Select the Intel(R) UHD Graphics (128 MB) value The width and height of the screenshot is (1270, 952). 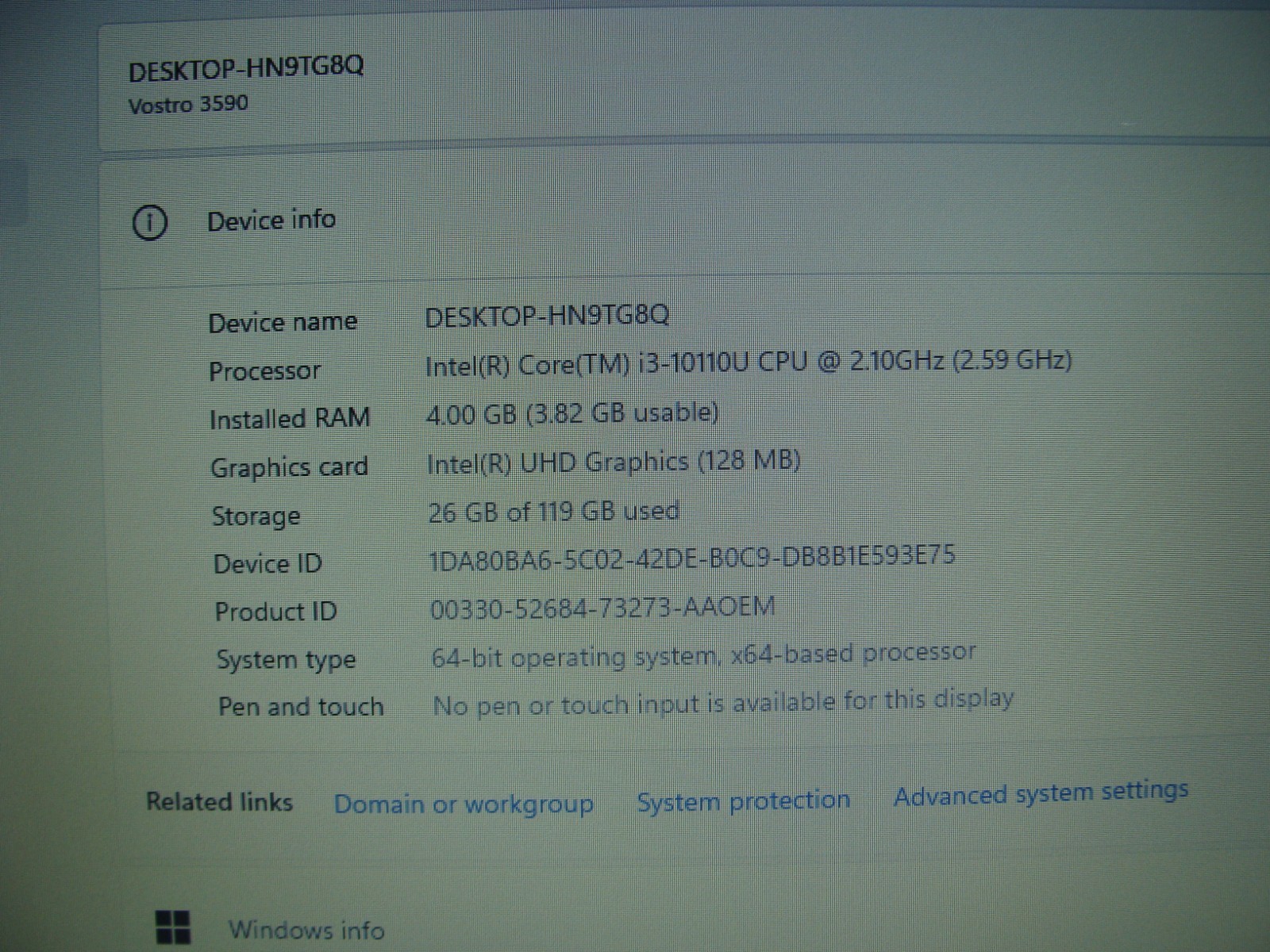click(x=614, y=462)
